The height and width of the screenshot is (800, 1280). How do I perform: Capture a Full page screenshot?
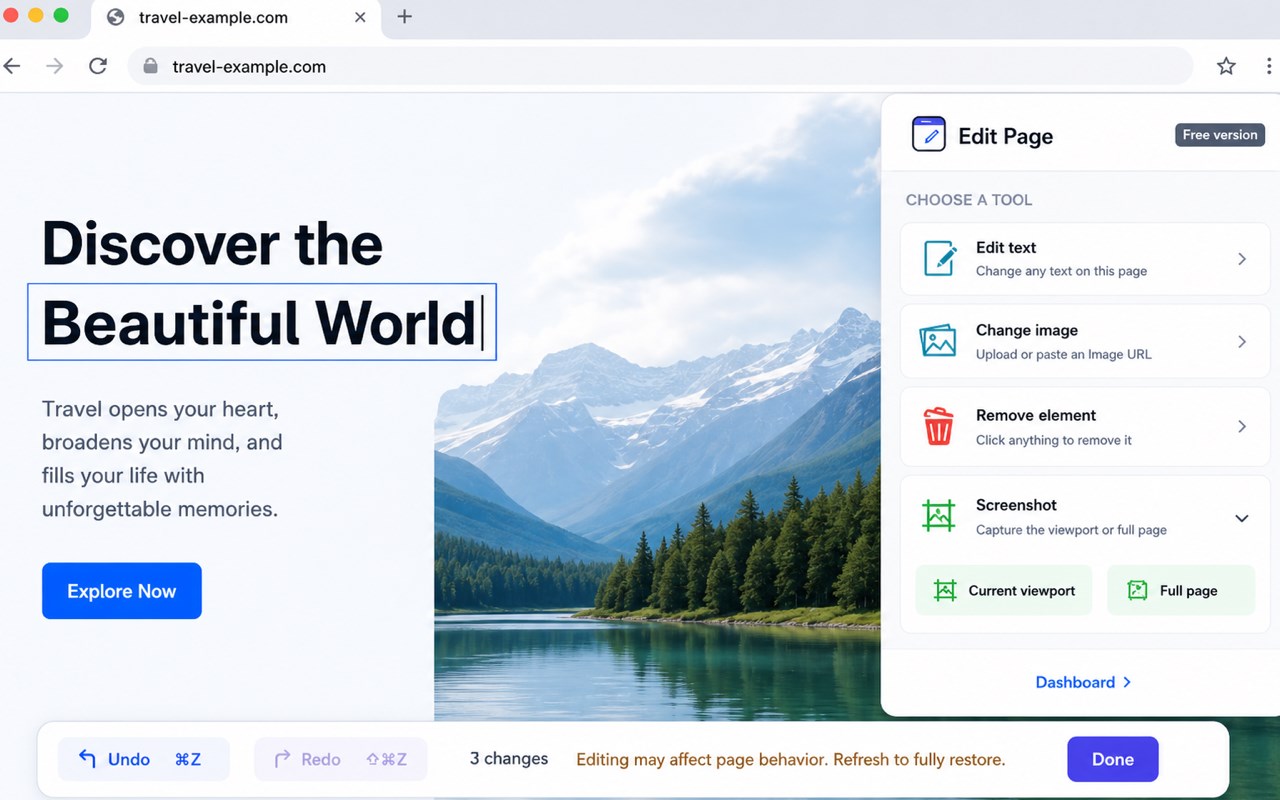1181,590
